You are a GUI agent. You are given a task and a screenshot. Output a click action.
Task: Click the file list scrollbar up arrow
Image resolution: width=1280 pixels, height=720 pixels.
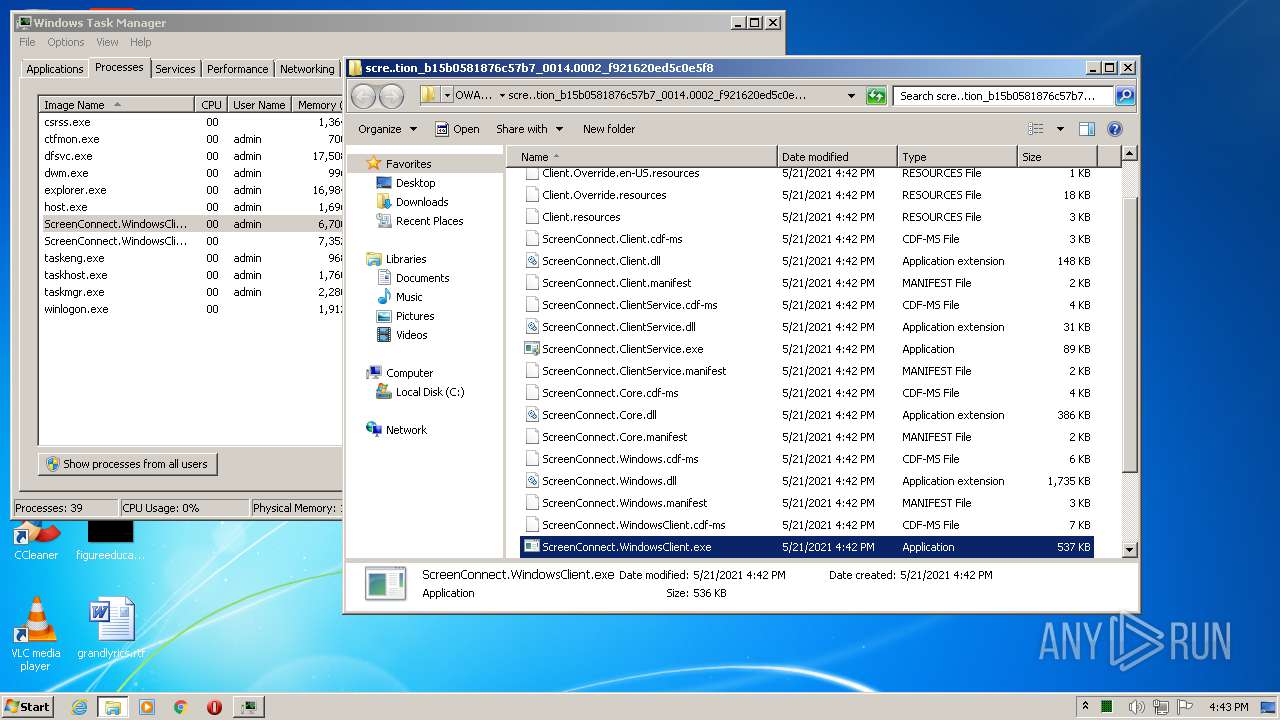tap(1130, 154)
